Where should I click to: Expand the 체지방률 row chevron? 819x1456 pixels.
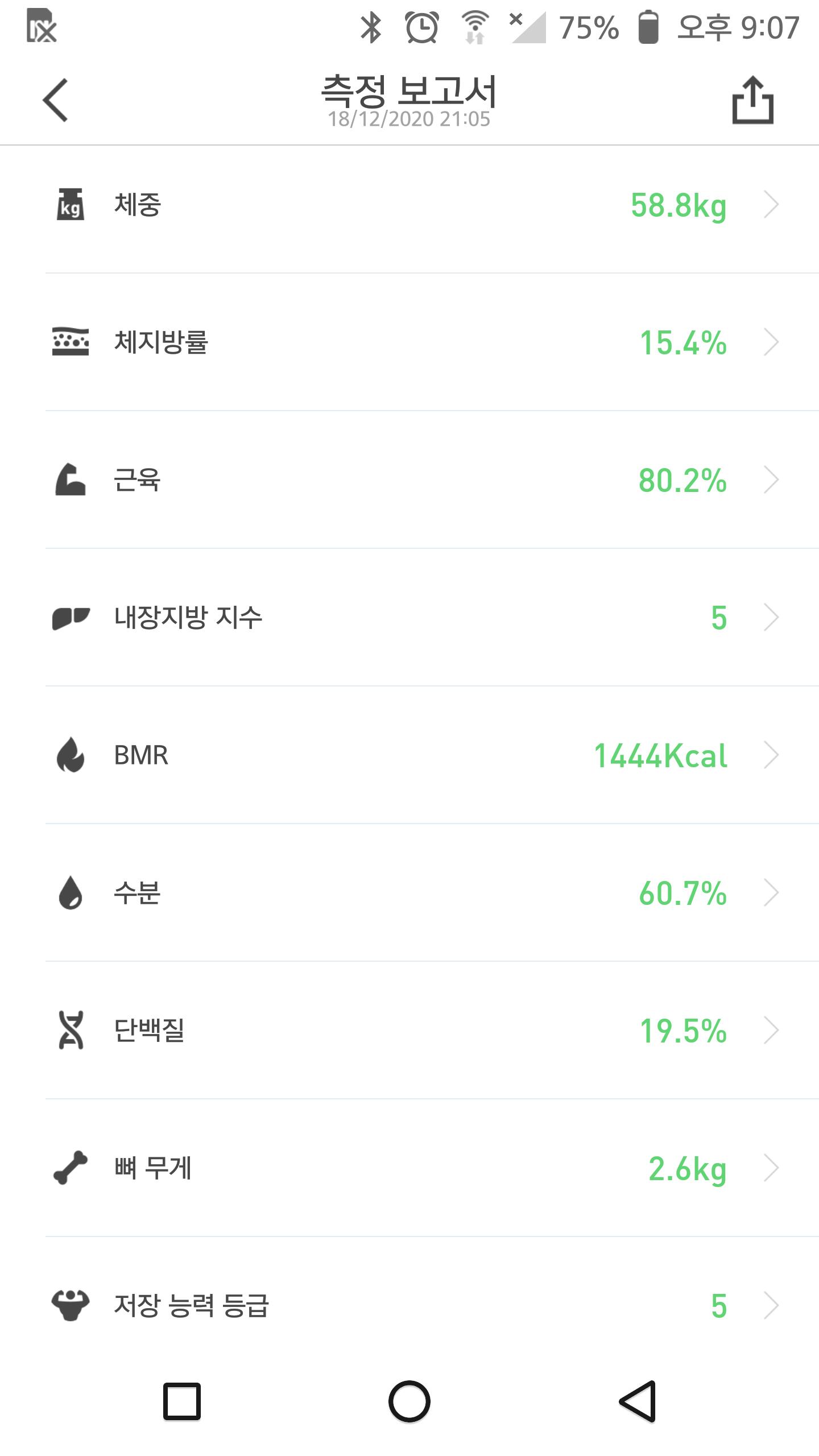click(x=771, y=342)
